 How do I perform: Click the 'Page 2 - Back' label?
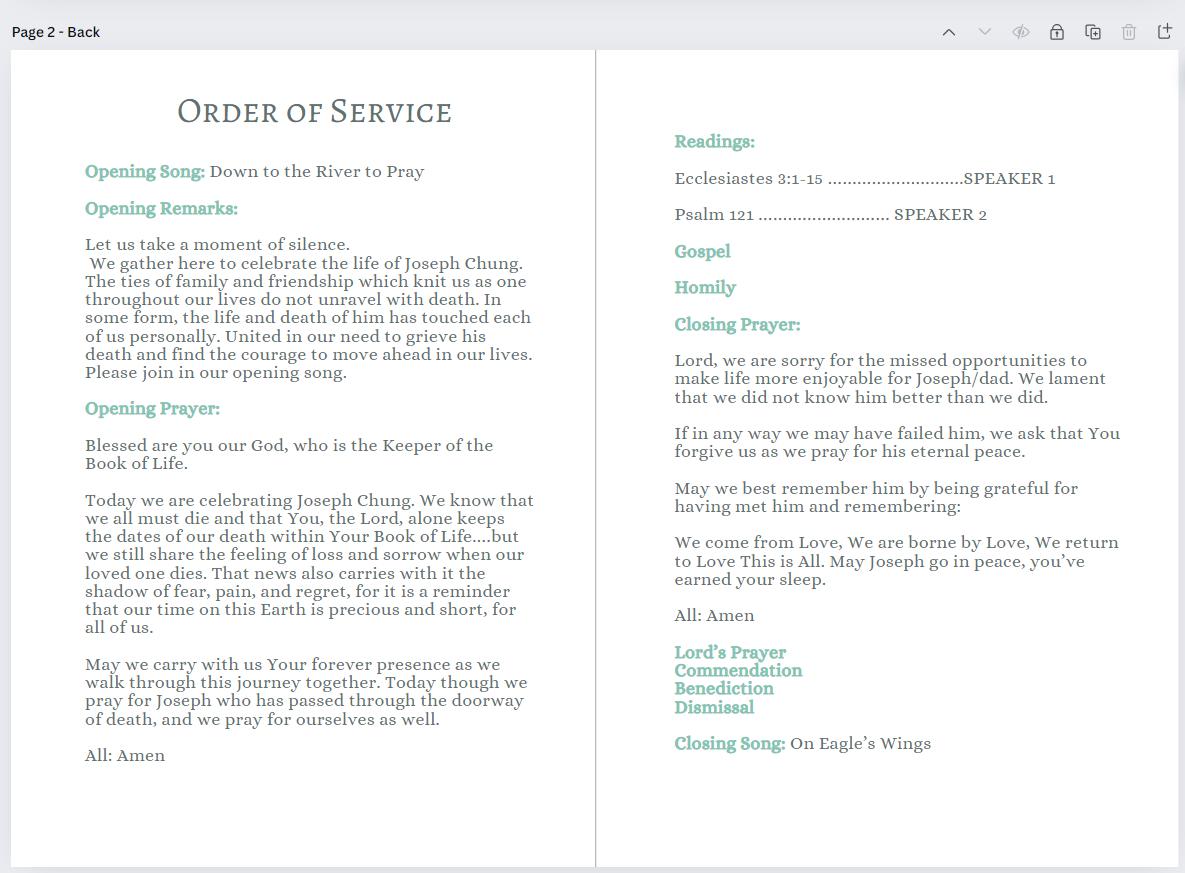(55, 31)
